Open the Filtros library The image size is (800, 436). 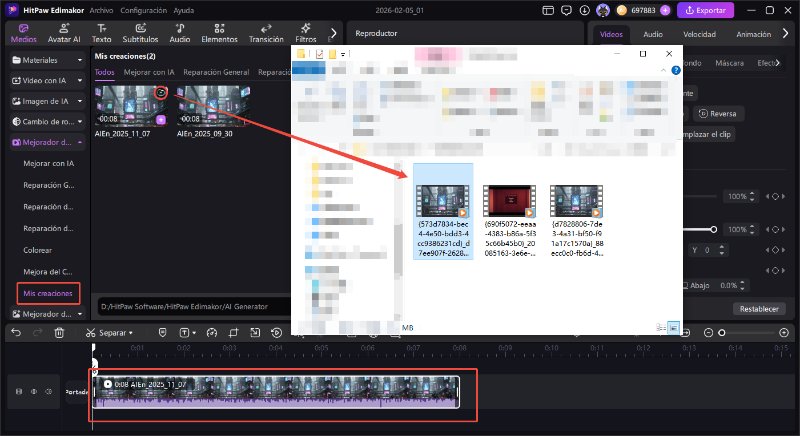click(306, 33)
